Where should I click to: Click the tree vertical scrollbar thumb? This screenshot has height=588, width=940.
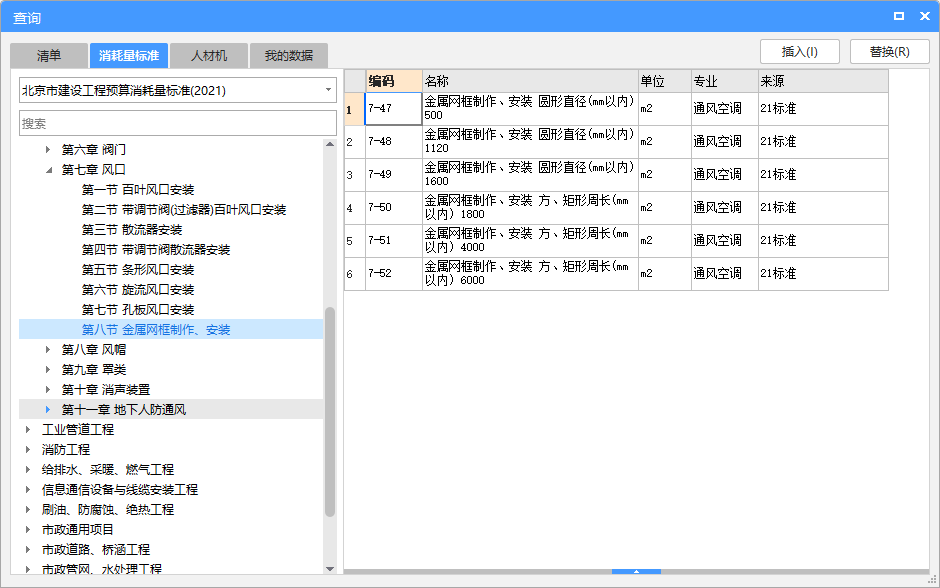point(330,412)
